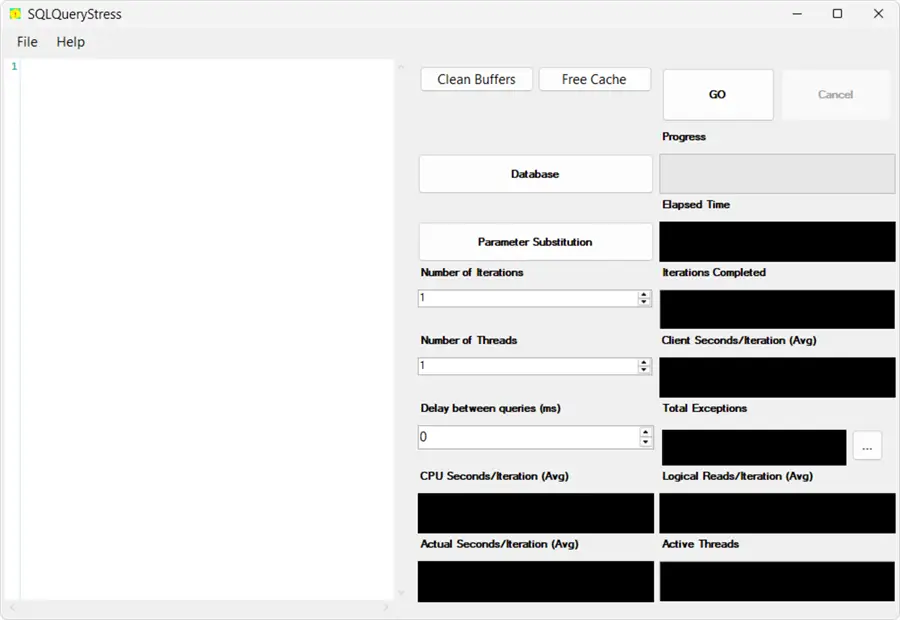The height and width of the screenshot is (620, 900).
Task: Click the Free Cache button
Action: coord(594,79)
